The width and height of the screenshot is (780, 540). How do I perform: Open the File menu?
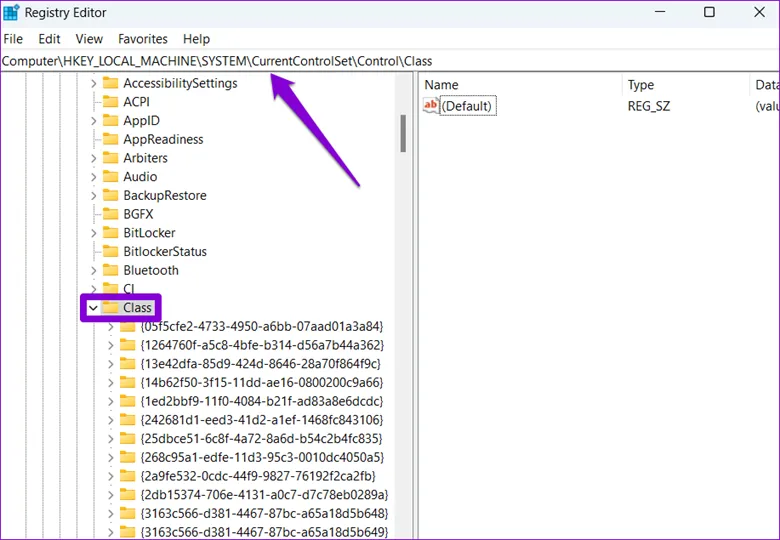(x=13, y=39)
